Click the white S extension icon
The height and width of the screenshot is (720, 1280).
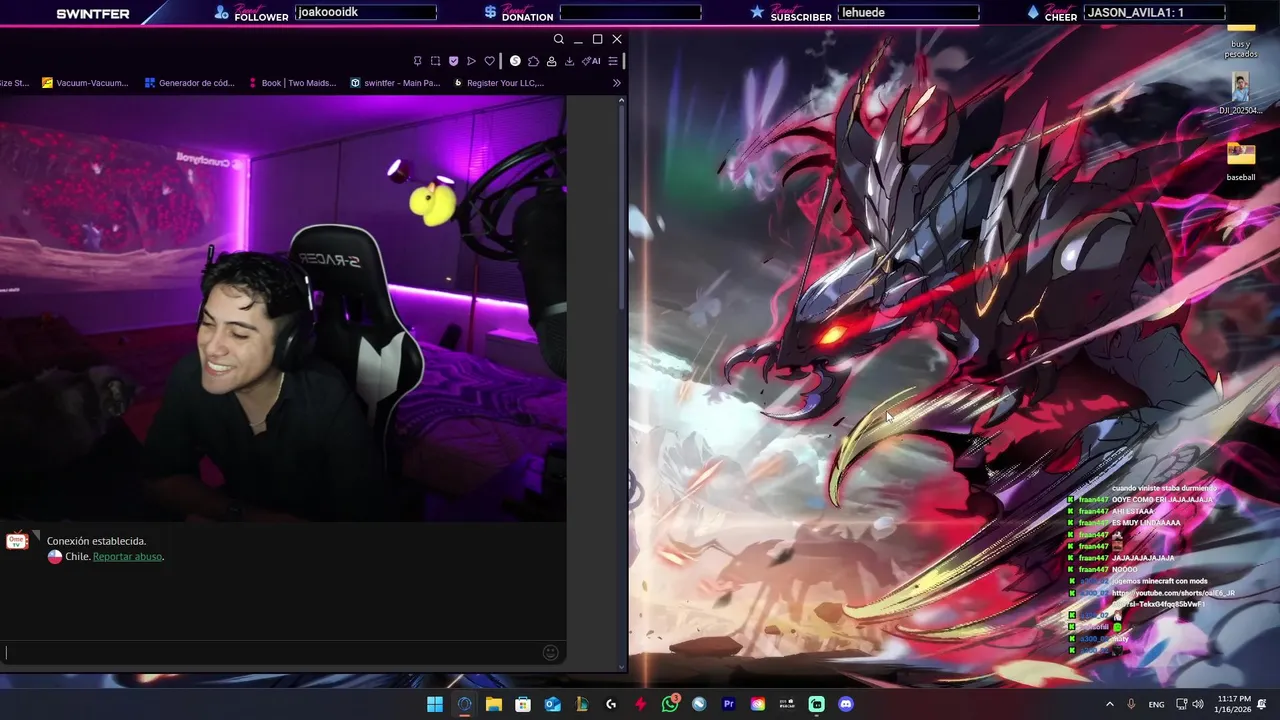click(515, 61)
